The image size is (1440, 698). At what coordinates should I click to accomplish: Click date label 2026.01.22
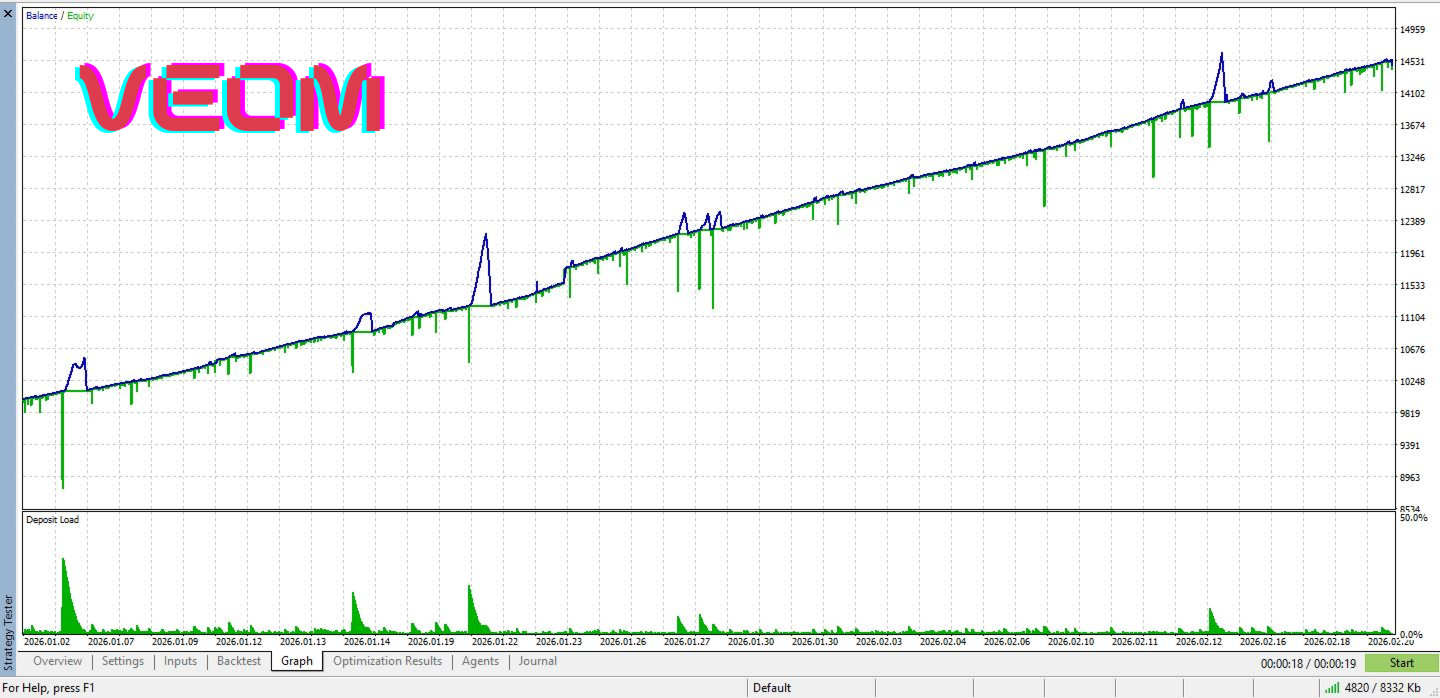tap(495, 642)
